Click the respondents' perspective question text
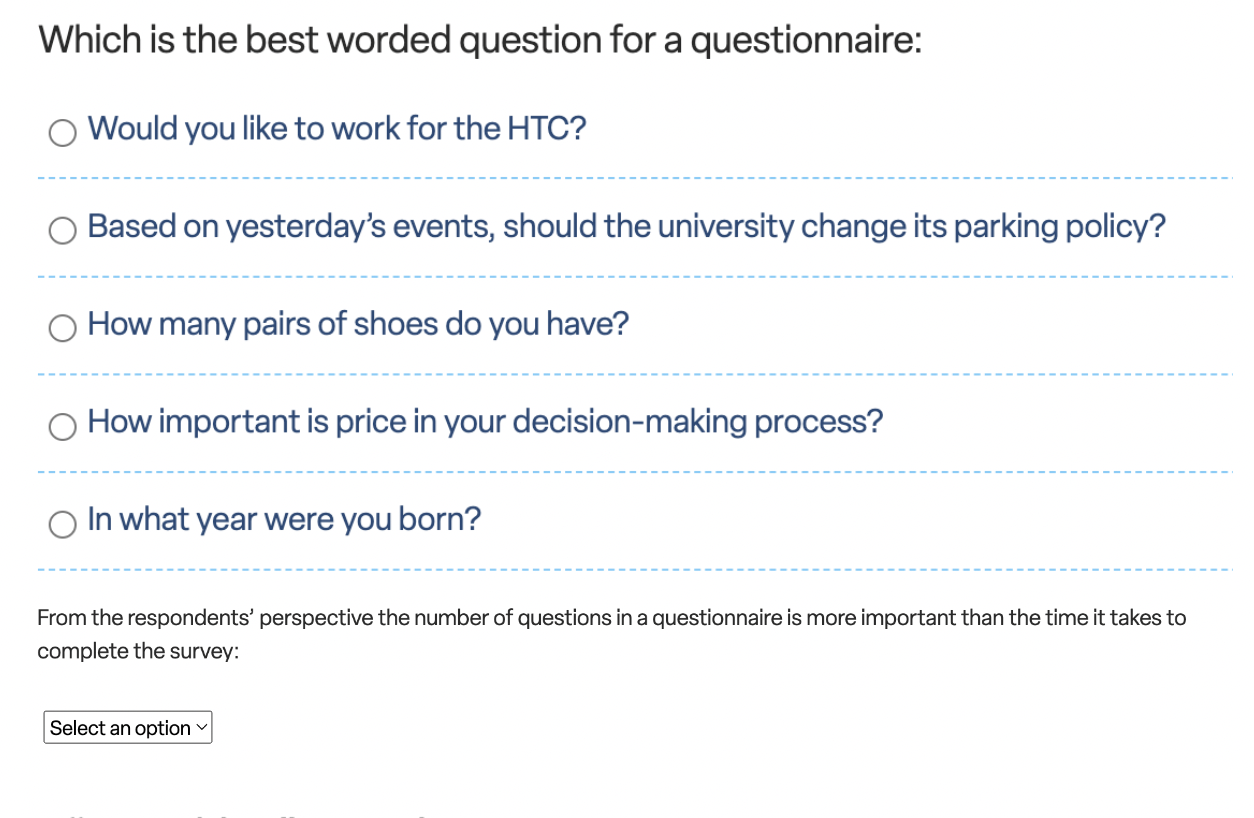1254x818 pixels. [611, 633]
